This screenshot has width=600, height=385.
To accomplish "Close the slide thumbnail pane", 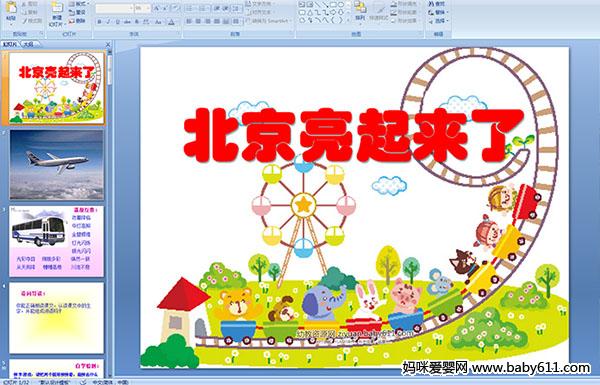I will (108, 45).
